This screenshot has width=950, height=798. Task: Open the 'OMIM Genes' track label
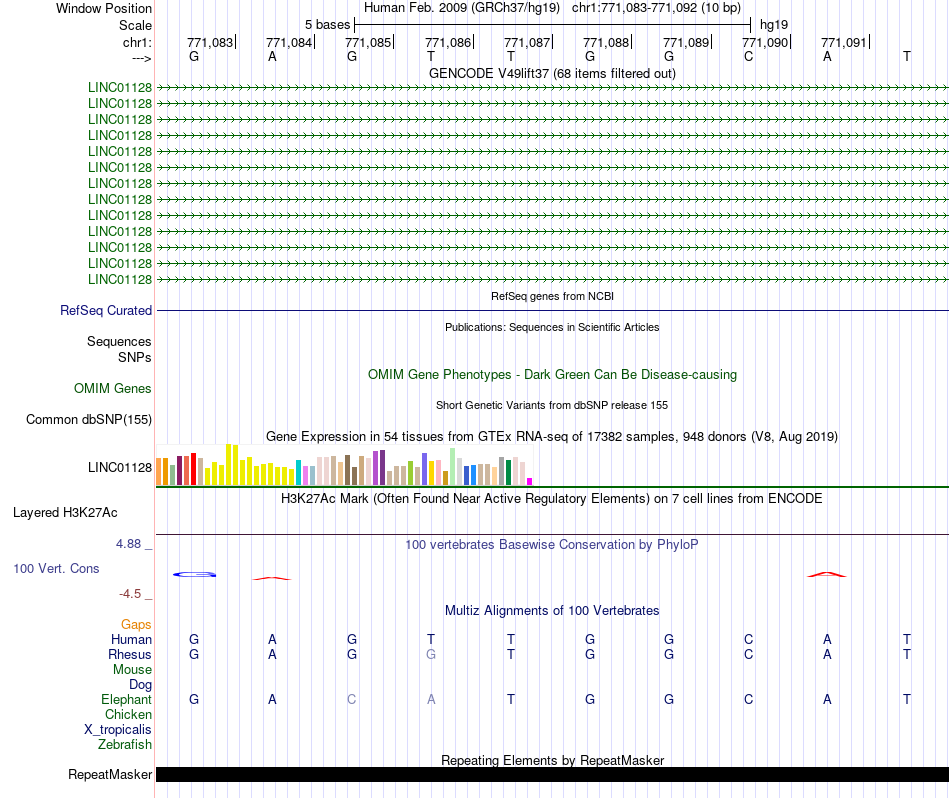coord(112,388)
